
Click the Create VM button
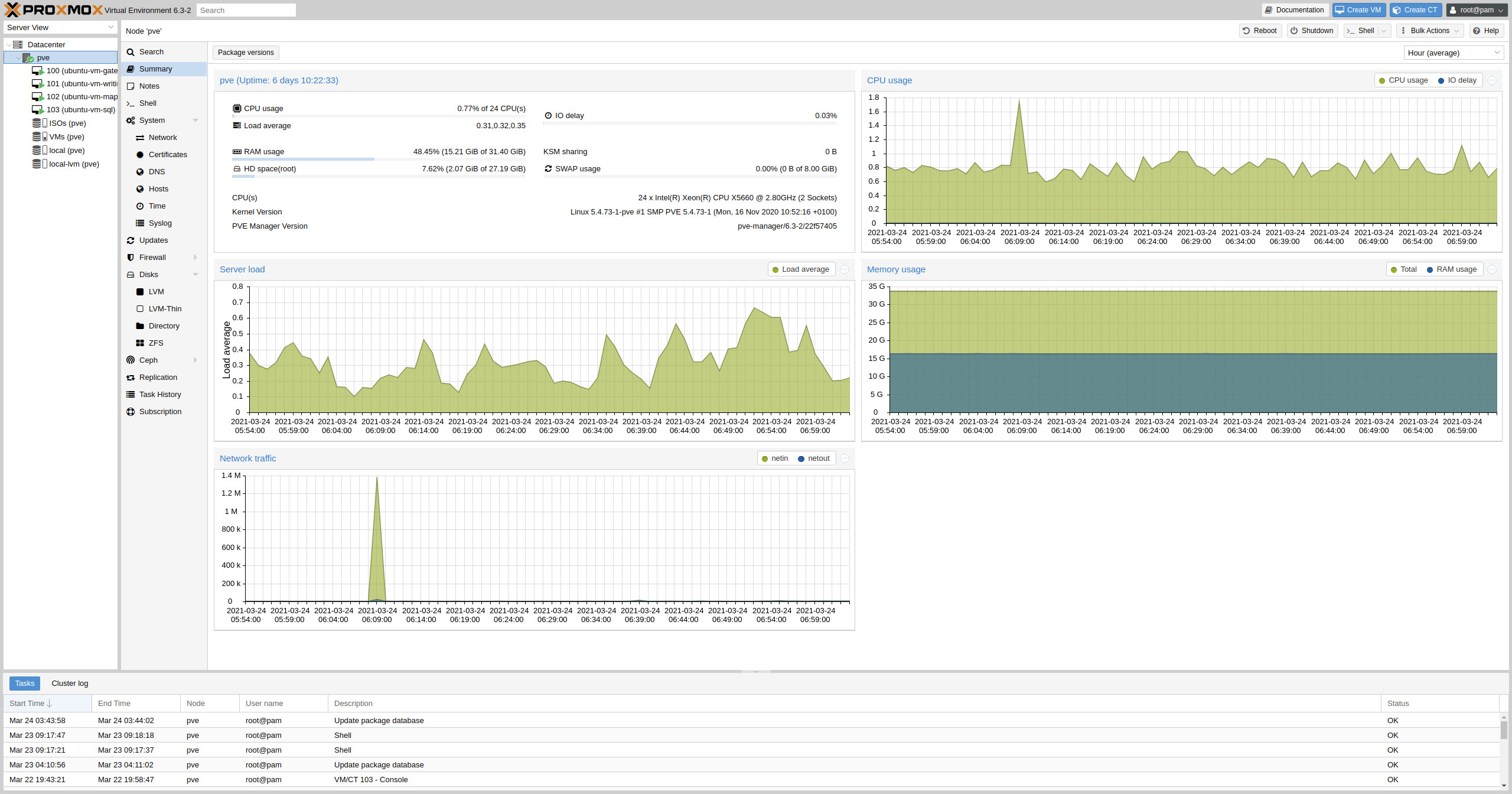(1358, 10)
